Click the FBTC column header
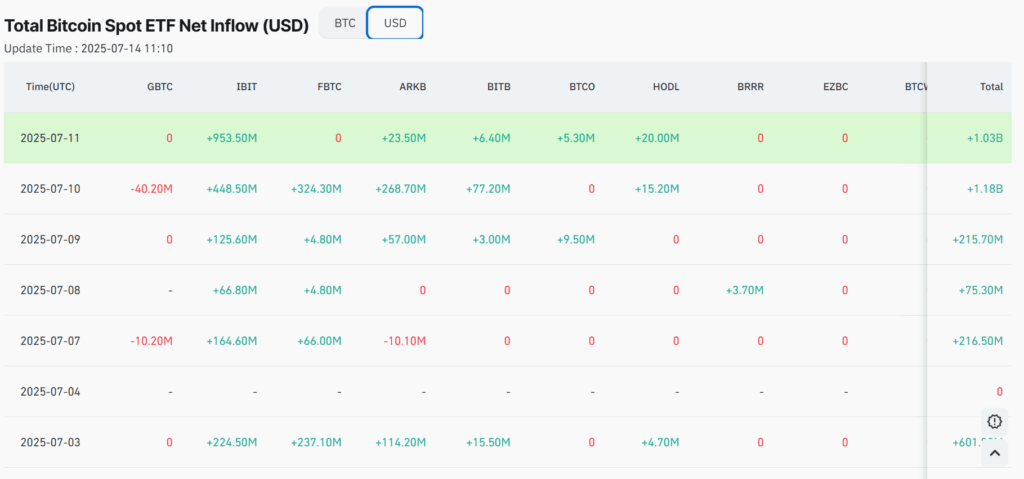The height and width of the screenshot is (479, 1024). [x=329, y=87]
